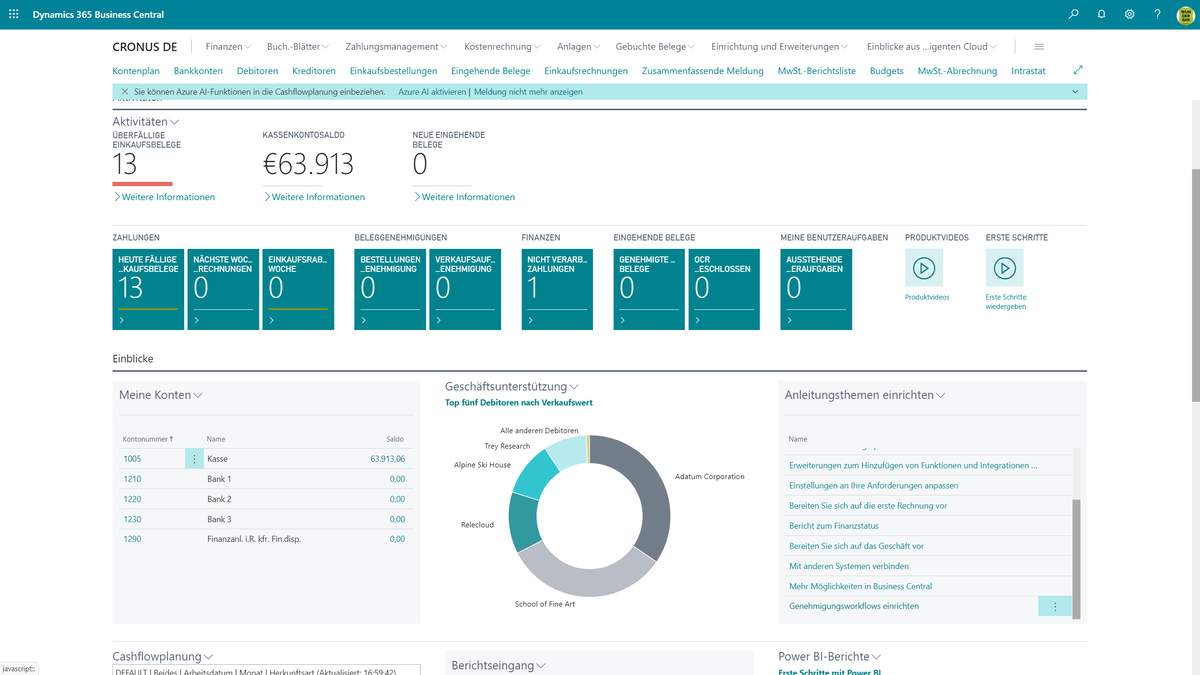Expand the notification bar chevron at its right end

(x=1075, y=92)
